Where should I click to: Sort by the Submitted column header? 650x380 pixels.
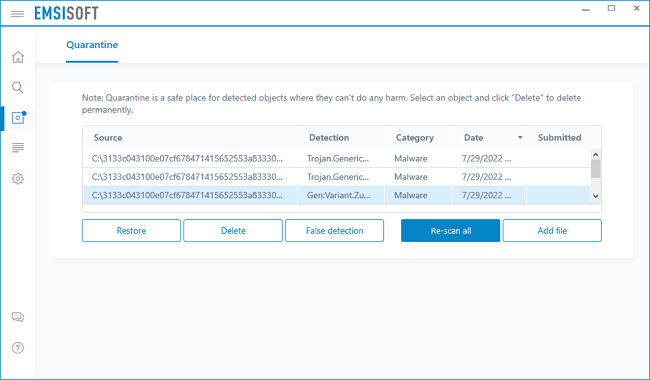tap(560, 138)
